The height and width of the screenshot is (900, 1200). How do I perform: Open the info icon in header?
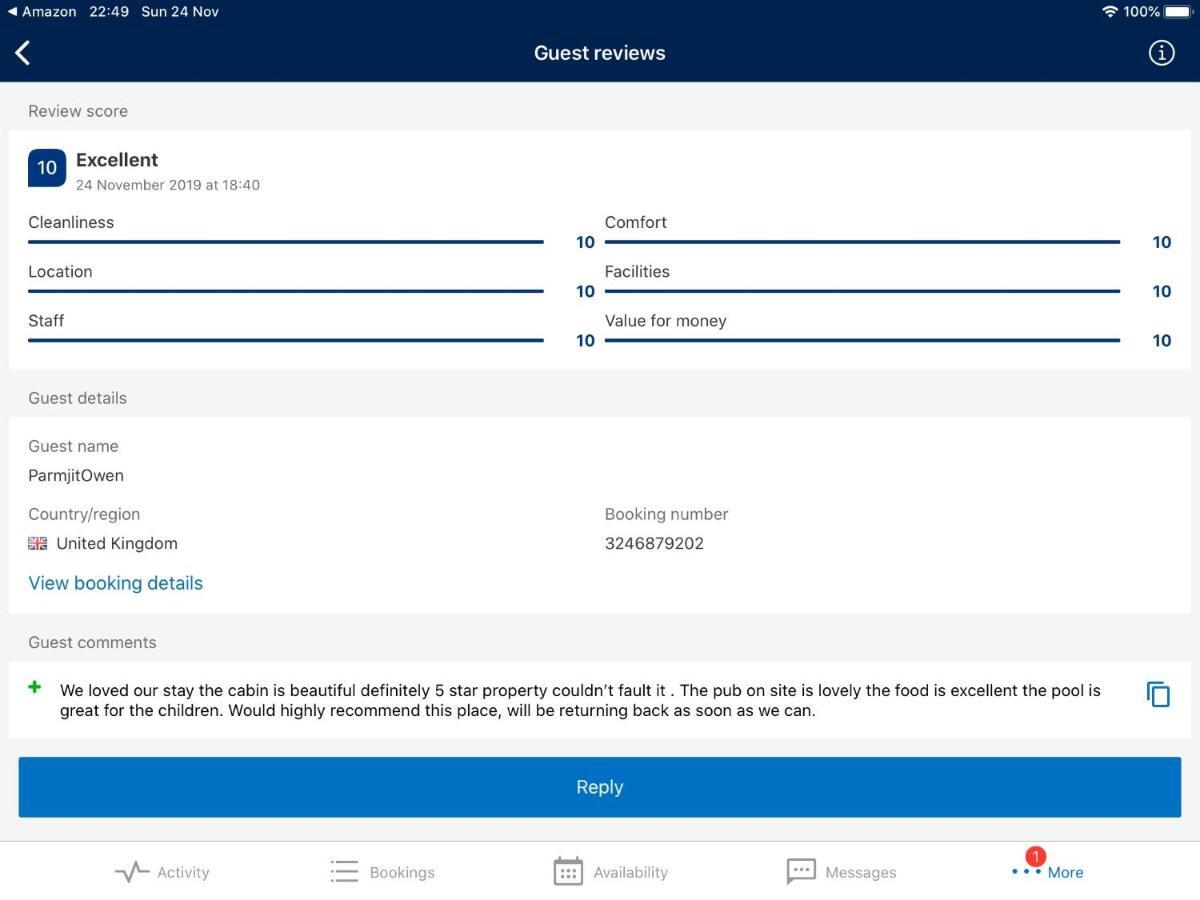click(1161, 53)
